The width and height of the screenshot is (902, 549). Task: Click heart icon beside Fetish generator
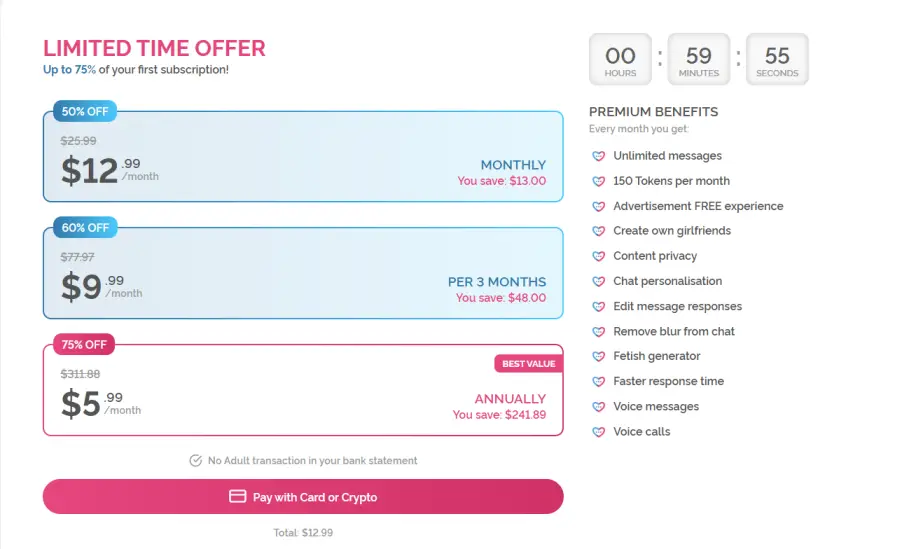[598, 356]
